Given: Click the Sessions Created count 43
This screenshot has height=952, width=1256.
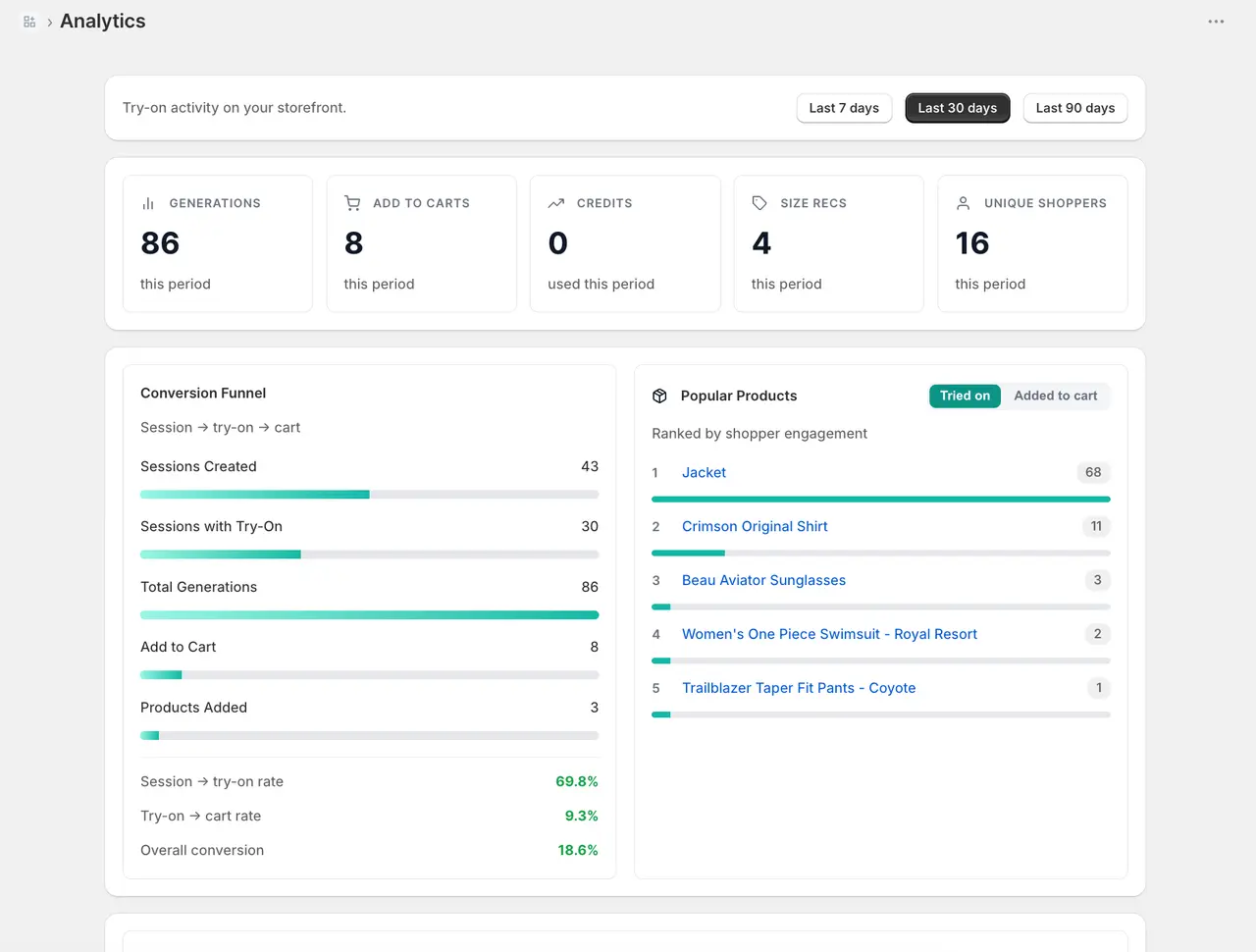Looking at the screenshot, I should click(590, 466).
